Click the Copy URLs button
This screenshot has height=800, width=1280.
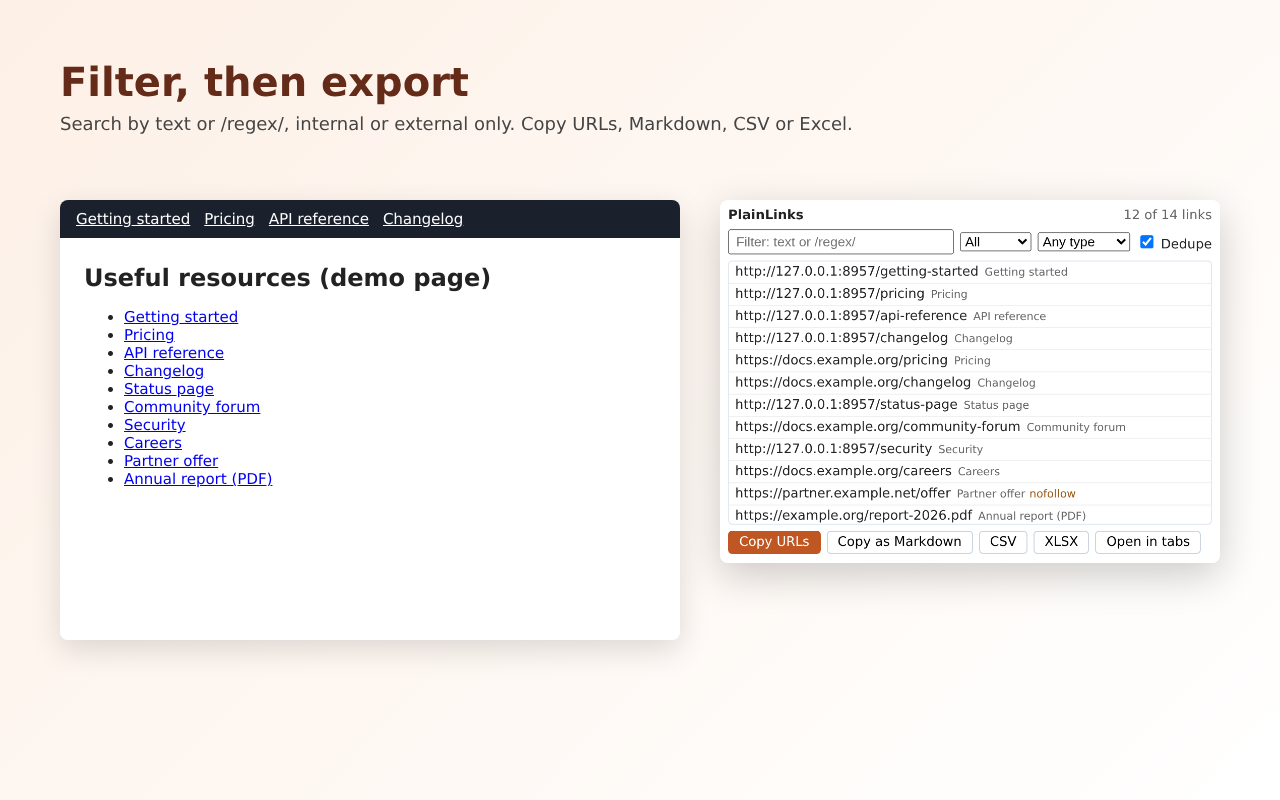click(774, 542)
